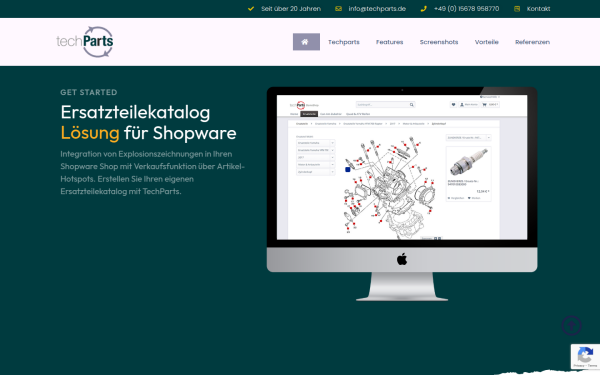Click the heart wishlist icon in mockup

point(453,104)
